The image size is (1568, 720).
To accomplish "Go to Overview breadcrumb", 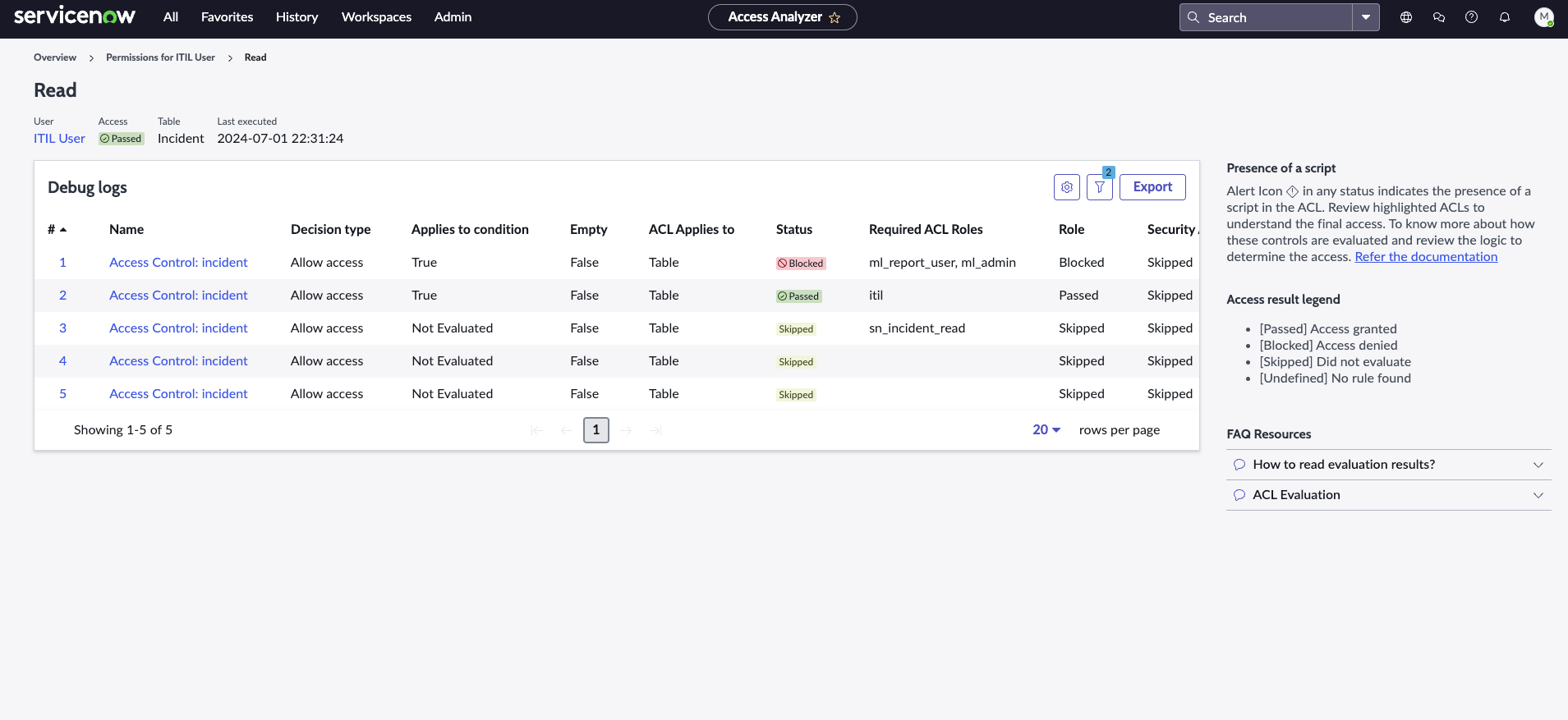I will 55,57.
